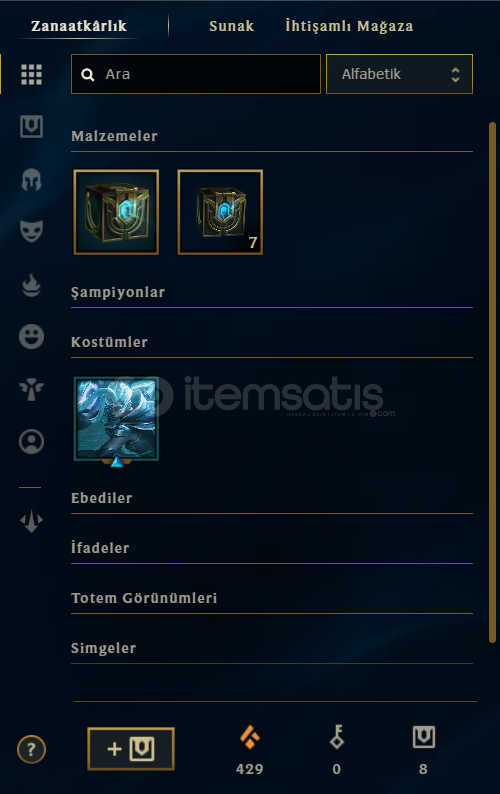Click the add chest purchase button
The width and height of the screenshot is (500, 794).
point(131,749)
